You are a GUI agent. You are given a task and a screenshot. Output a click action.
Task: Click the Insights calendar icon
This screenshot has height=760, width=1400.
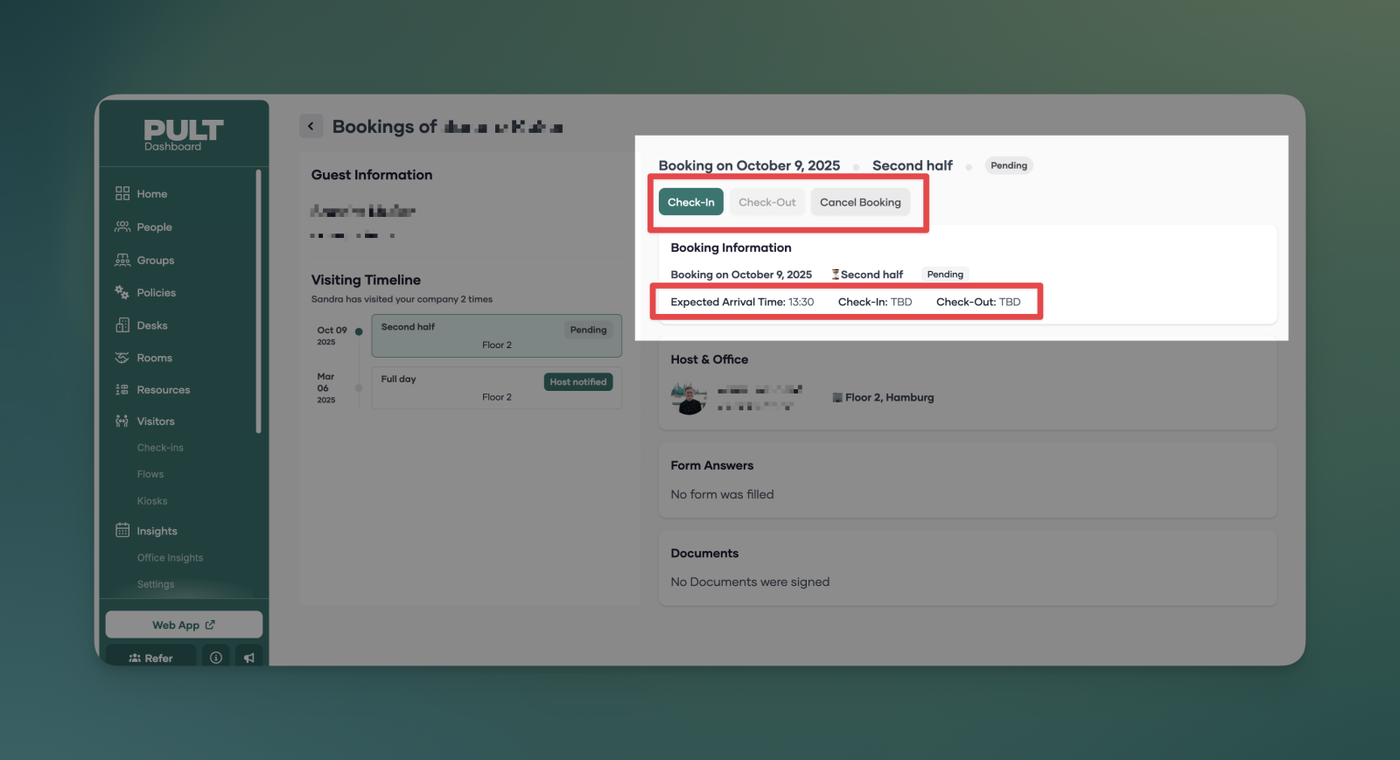[122, 530]
